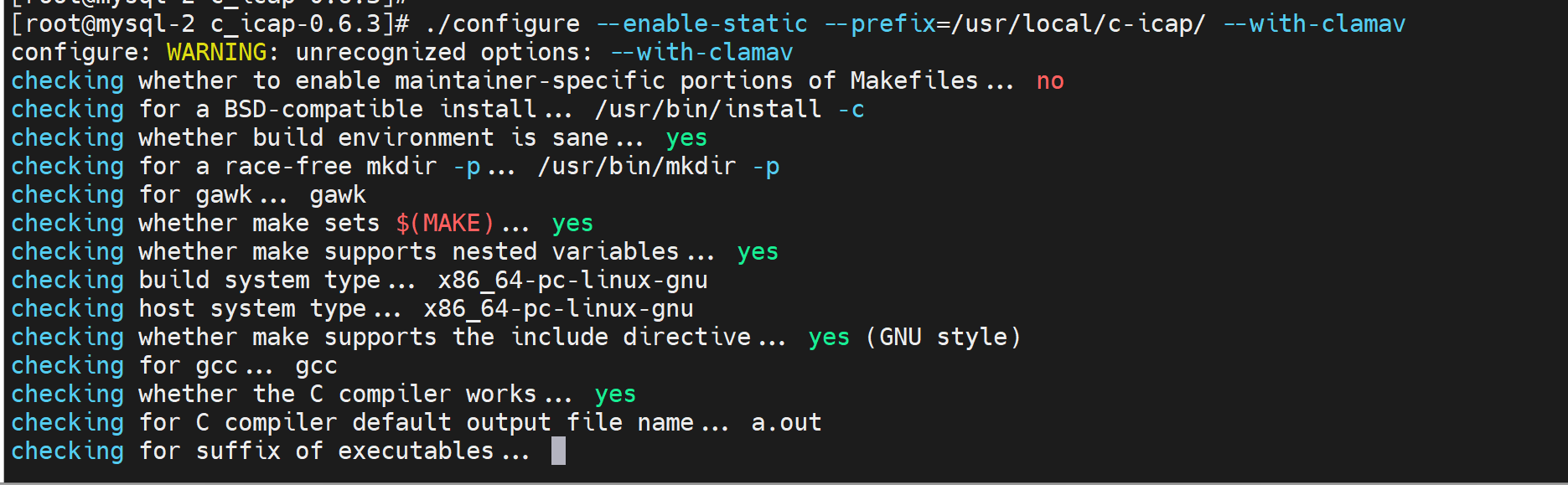This screenshot has width=1568, height=485.
Task: Click the /usr/bin/mkdir path
Action: 636,166
